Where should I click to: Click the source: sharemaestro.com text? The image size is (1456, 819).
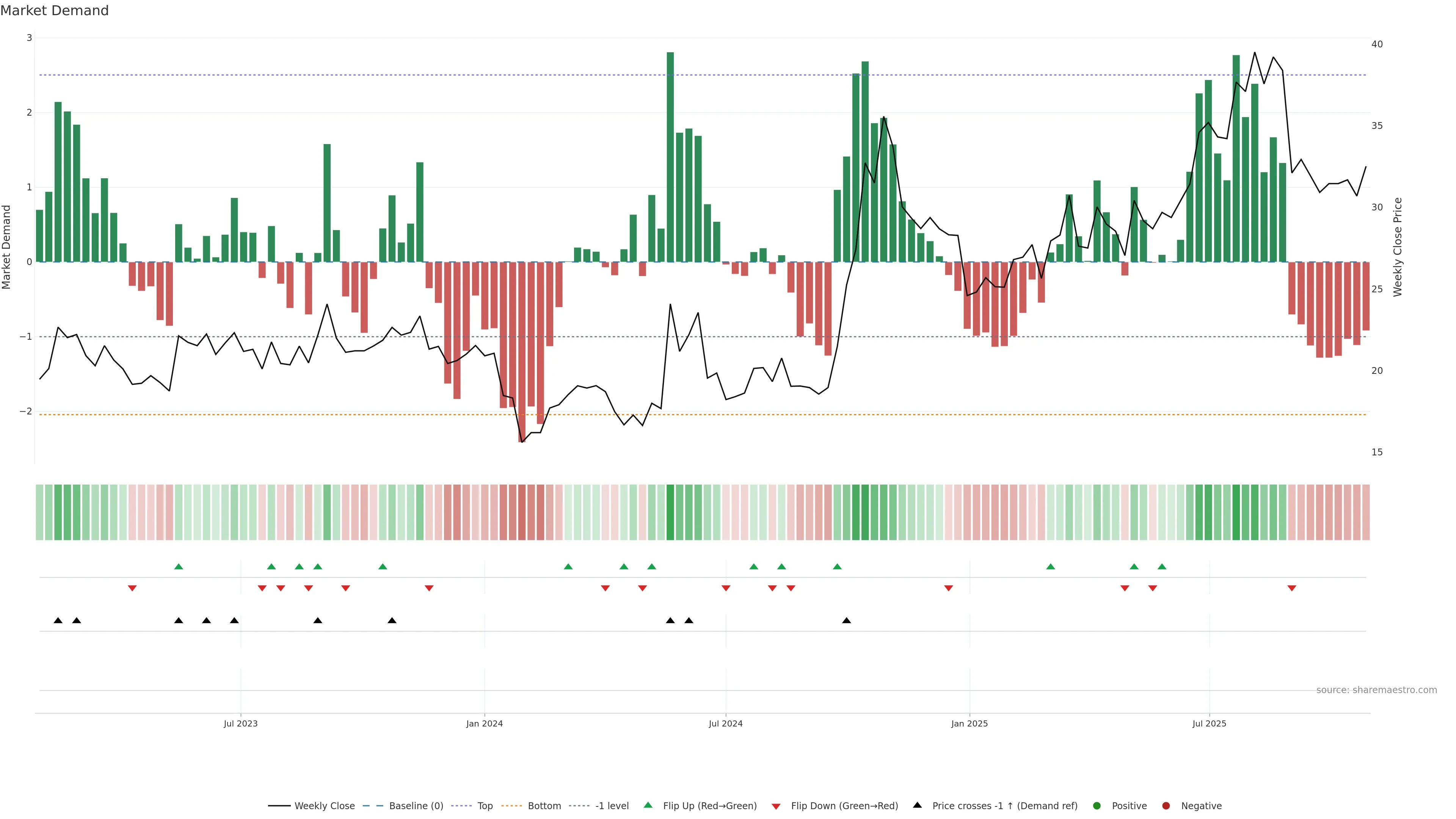1376,690
